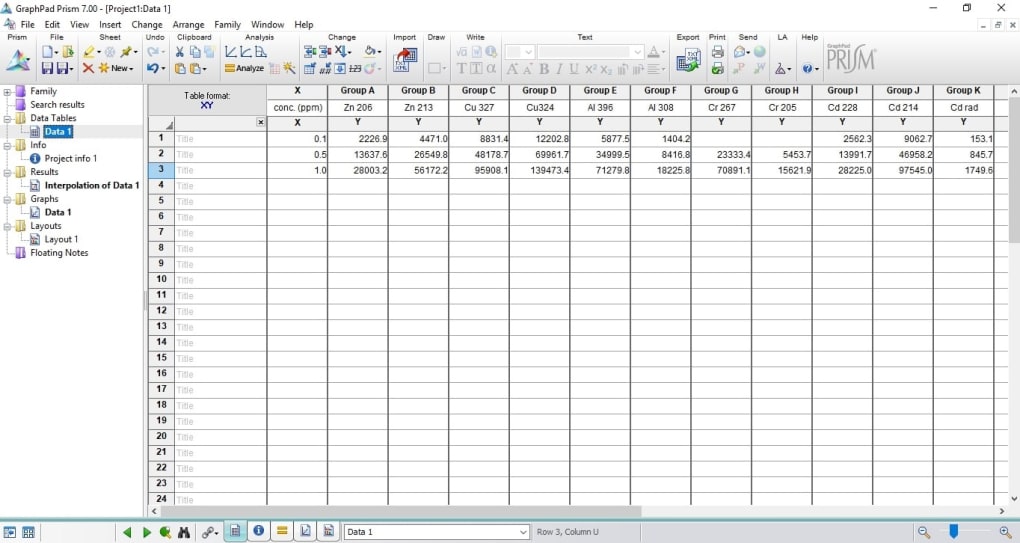The height and width of the screenshot is (543, 1020).
Task: Click the Prism logo toolbar icon
Action: click(x=18, y=60)
